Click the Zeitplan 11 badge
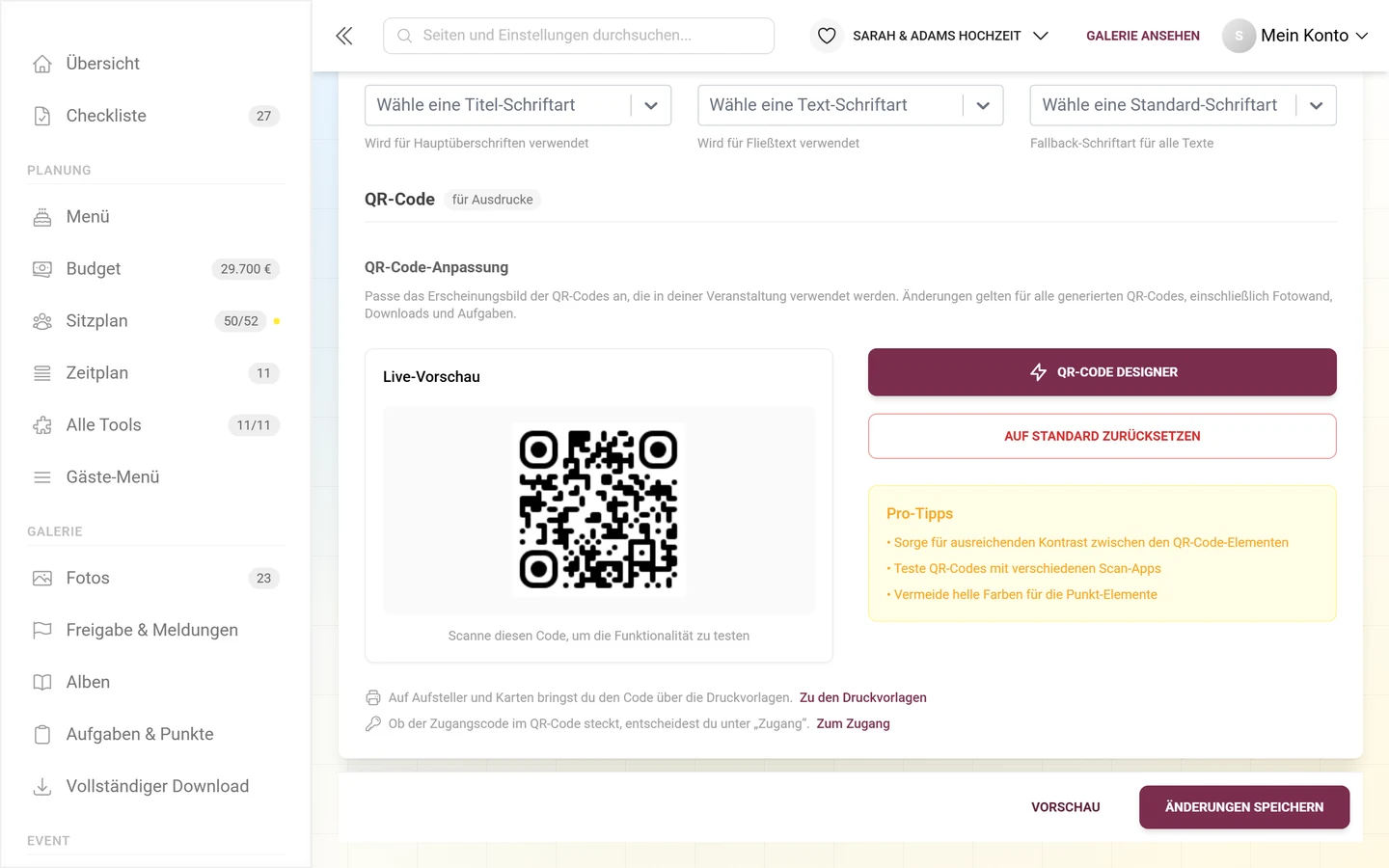 (264, 373)
